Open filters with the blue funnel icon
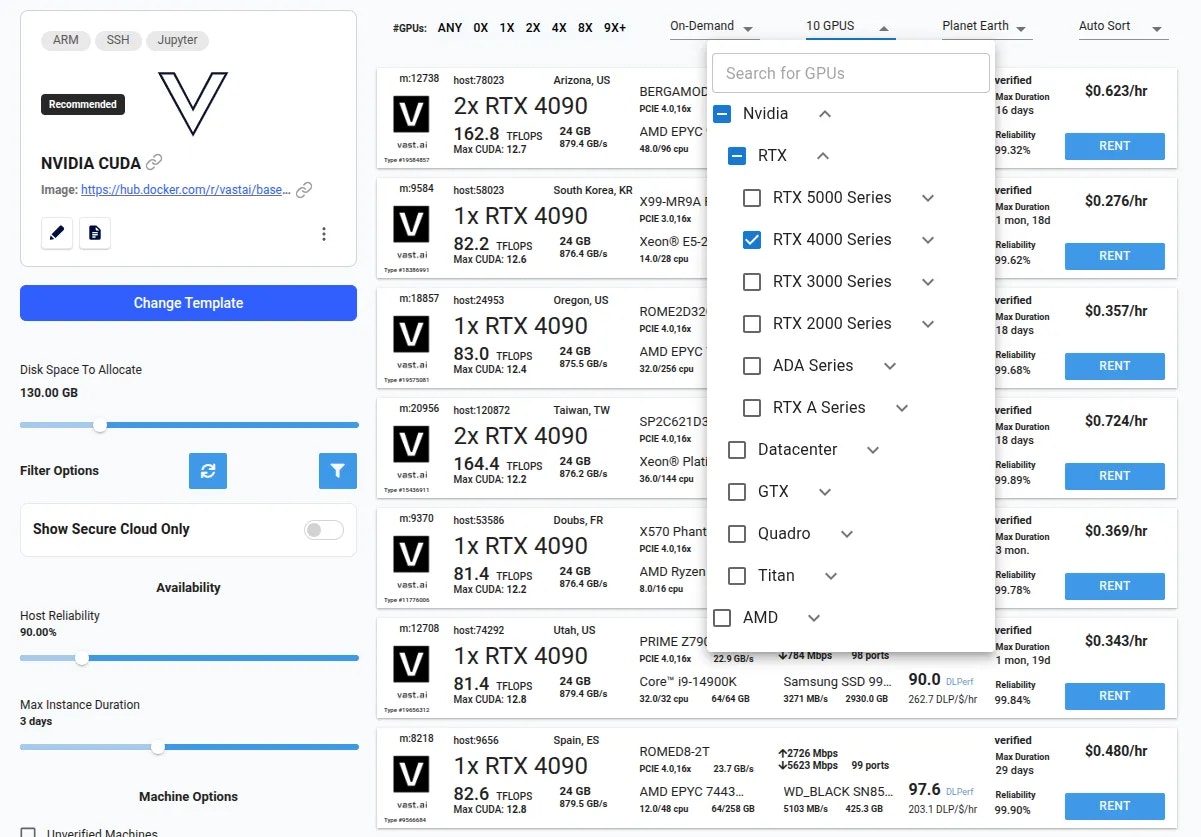The image size is (1201, 837). 338,470
